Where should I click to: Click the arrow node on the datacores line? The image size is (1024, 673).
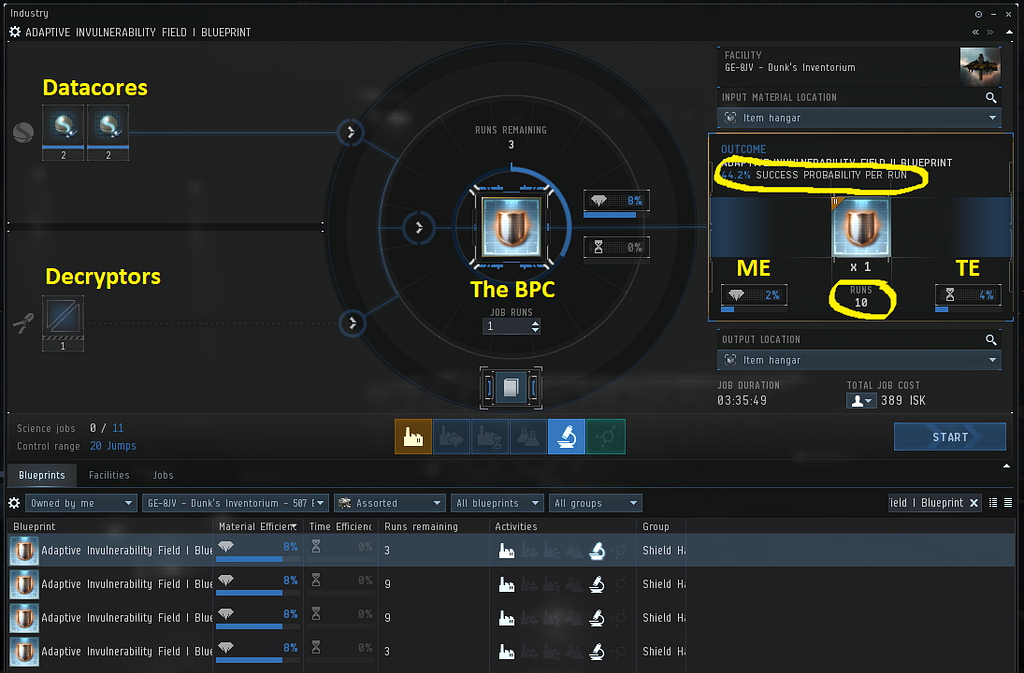(x=351, y=133)
